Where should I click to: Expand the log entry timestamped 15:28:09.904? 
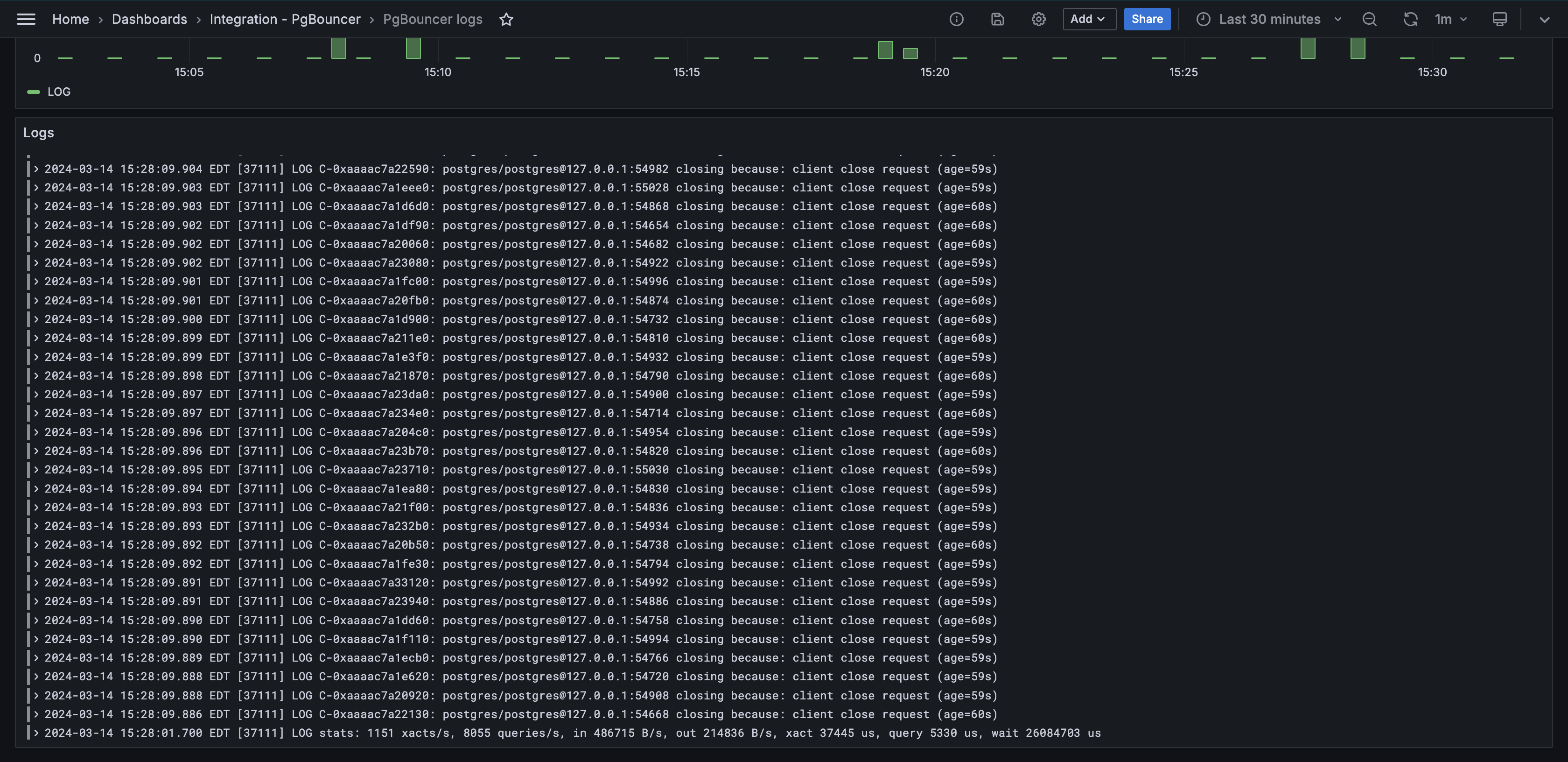(36, 169)
